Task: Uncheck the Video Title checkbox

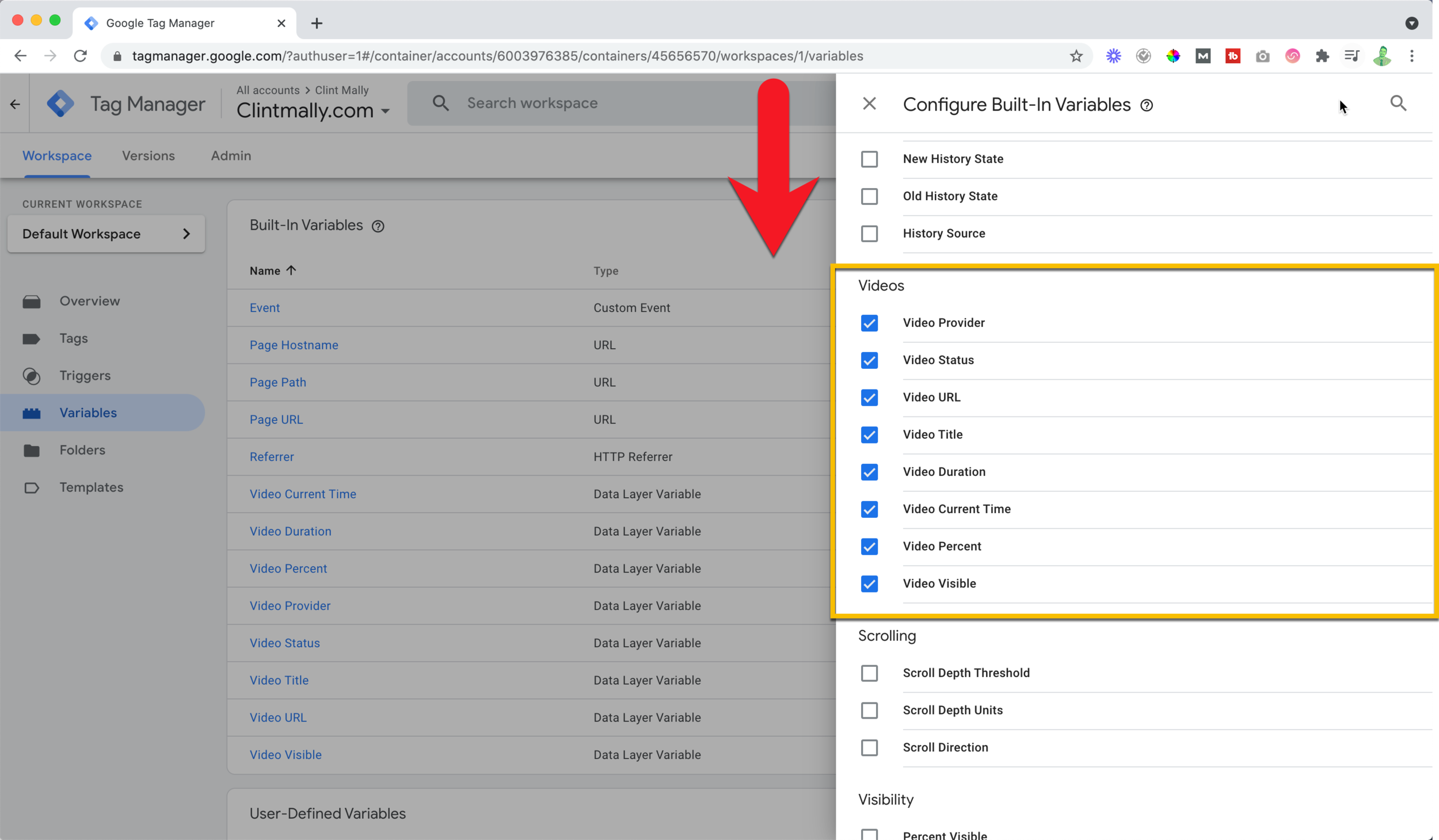Action: click(869, 434)
